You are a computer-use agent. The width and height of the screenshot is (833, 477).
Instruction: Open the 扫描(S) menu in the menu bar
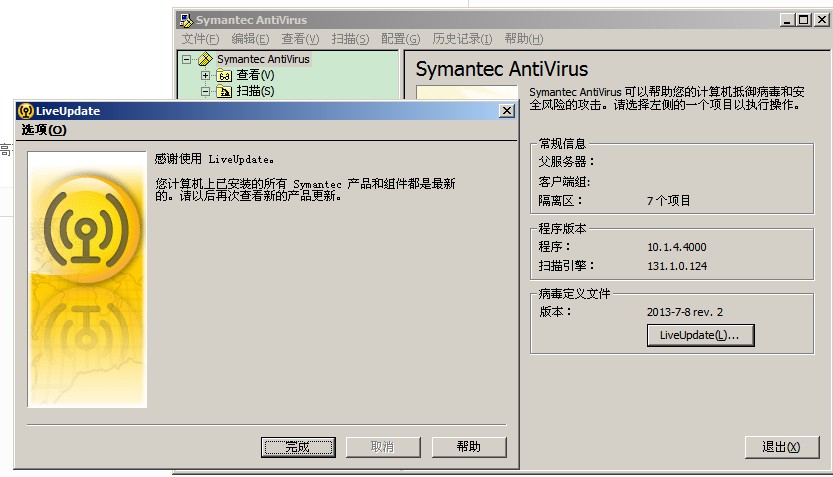pos(350,39)
